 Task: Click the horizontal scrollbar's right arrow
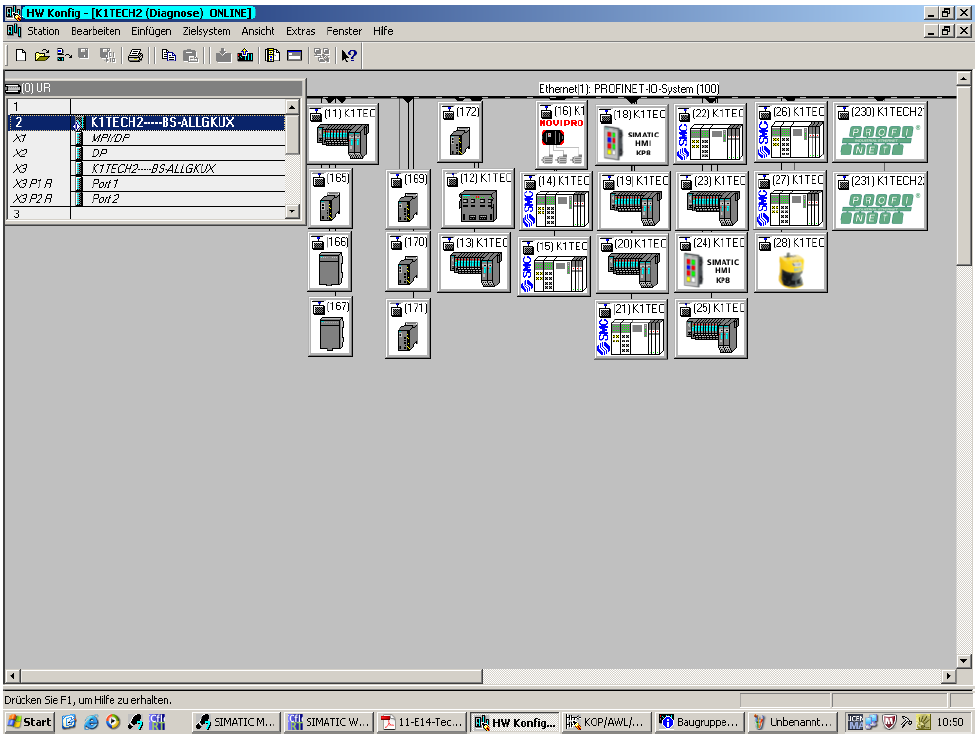coord(949,675)
